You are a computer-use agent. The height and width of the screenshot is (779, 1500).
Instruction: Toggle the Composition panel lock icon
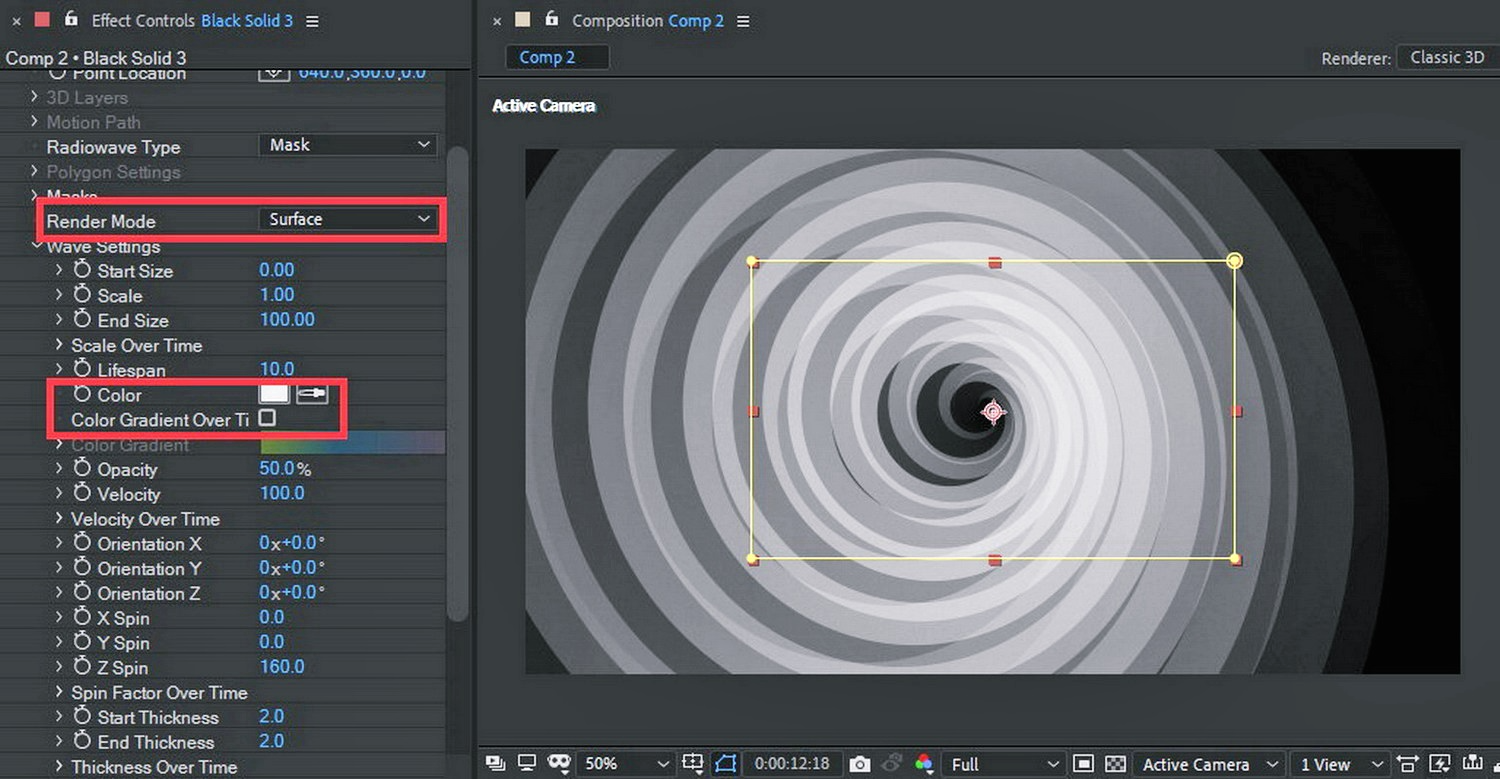[551, 19]
